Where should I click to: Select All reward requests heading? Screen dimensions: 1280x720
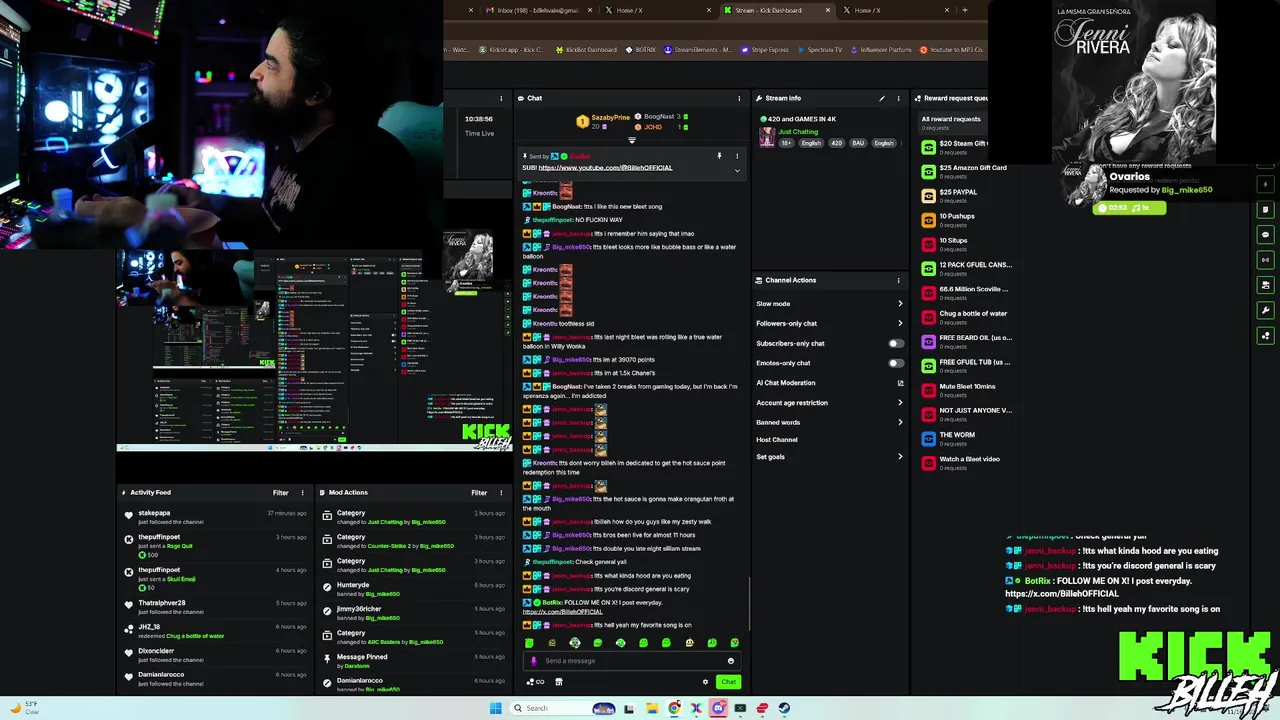tap(951, 119)
